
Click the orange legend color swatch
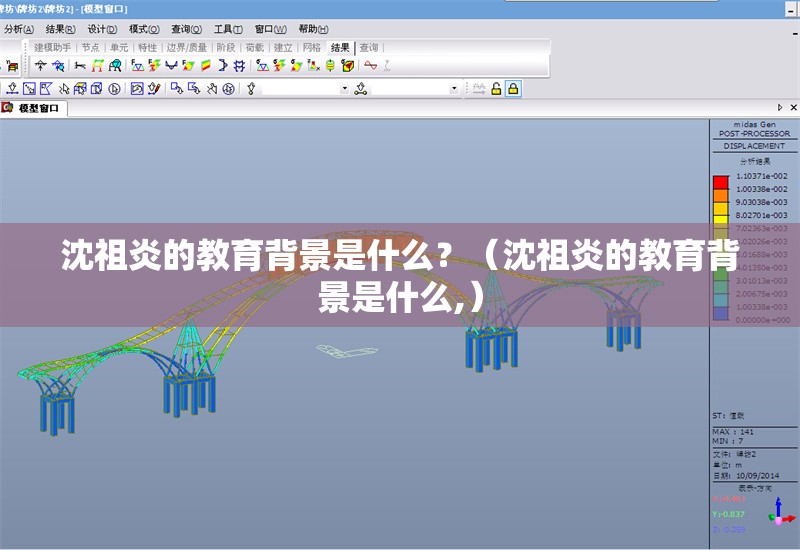tap(720, 195)
